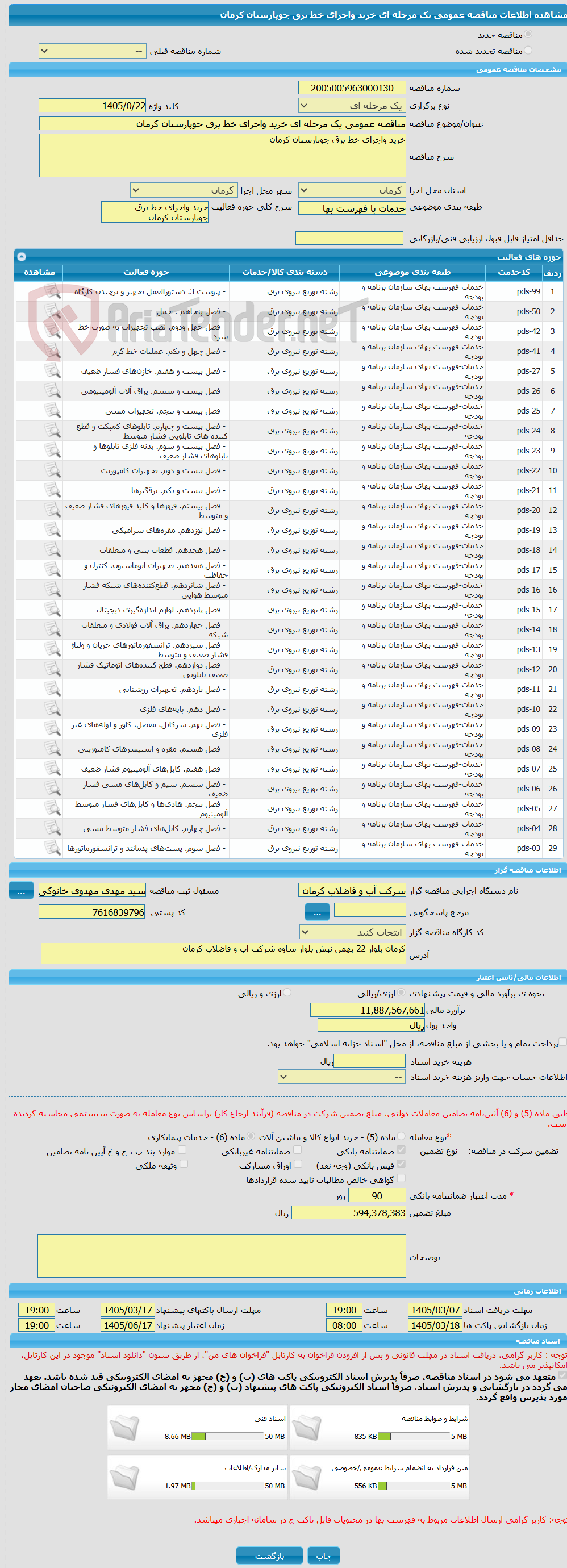Open view magnifier for row pds-20

(52, 510)
